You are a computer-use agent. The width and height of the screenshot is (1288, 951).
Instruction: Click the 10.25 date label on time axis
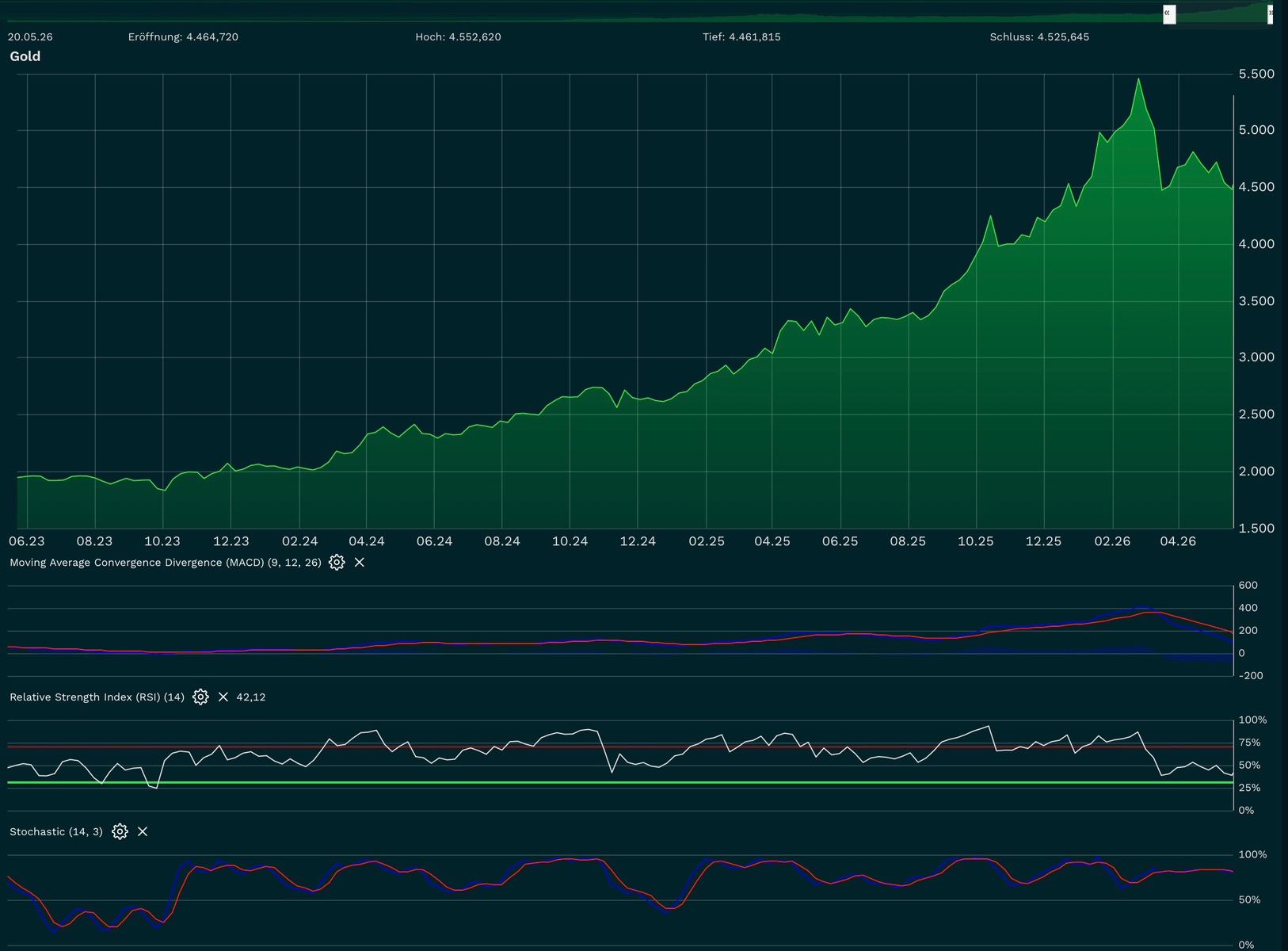975,541
